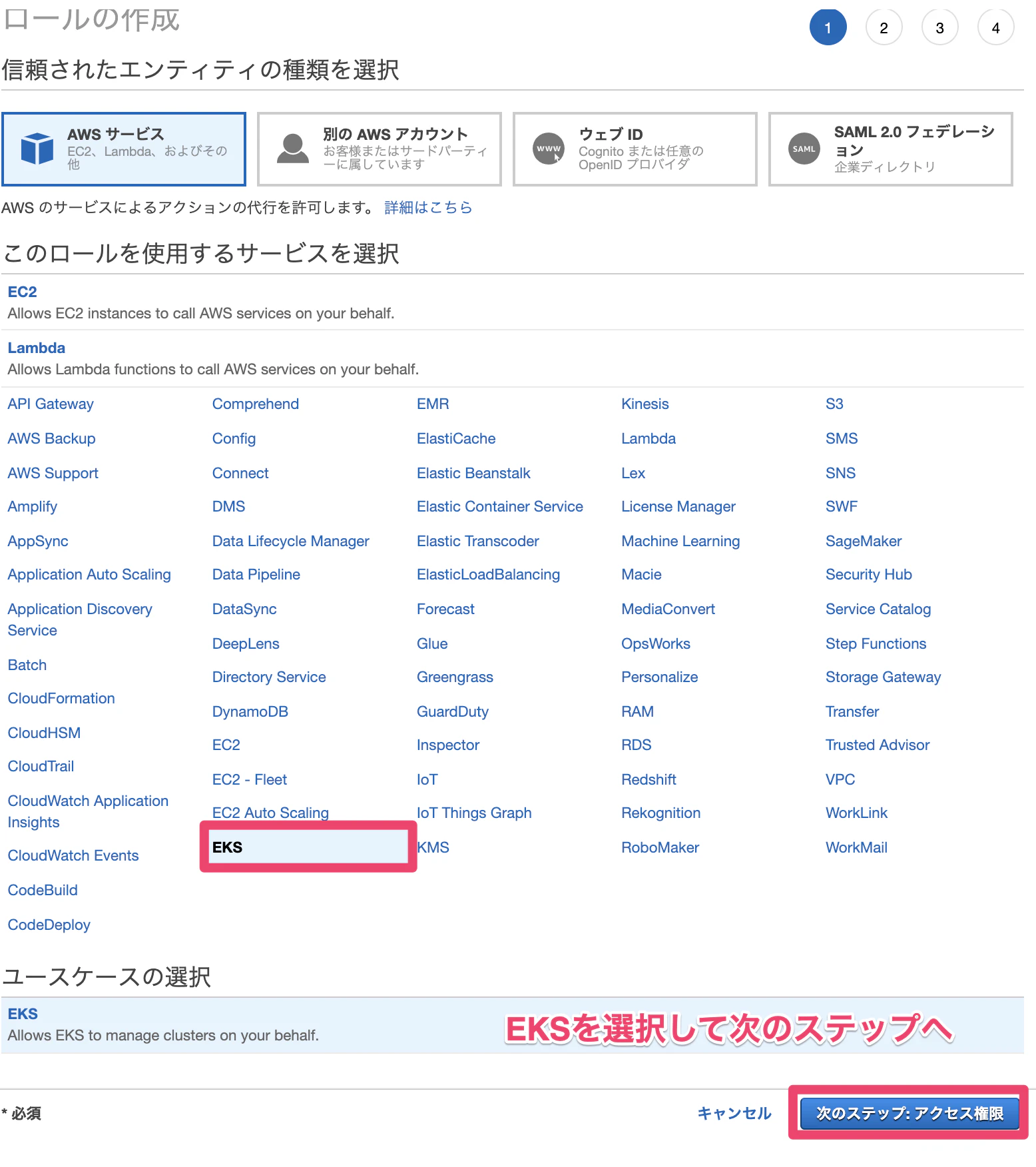
Task: Click the SAML 2.0 federation icon
Action: click(x=804, y=149)
